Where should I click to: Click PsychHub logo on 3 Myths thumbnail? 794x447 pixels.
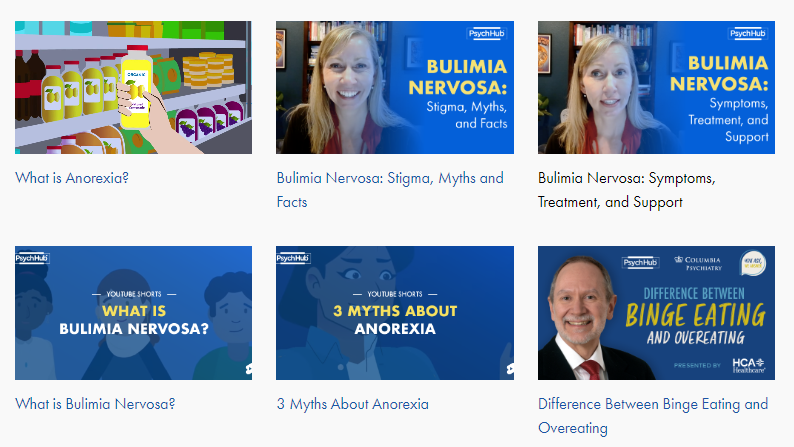(x=293, y=258)
